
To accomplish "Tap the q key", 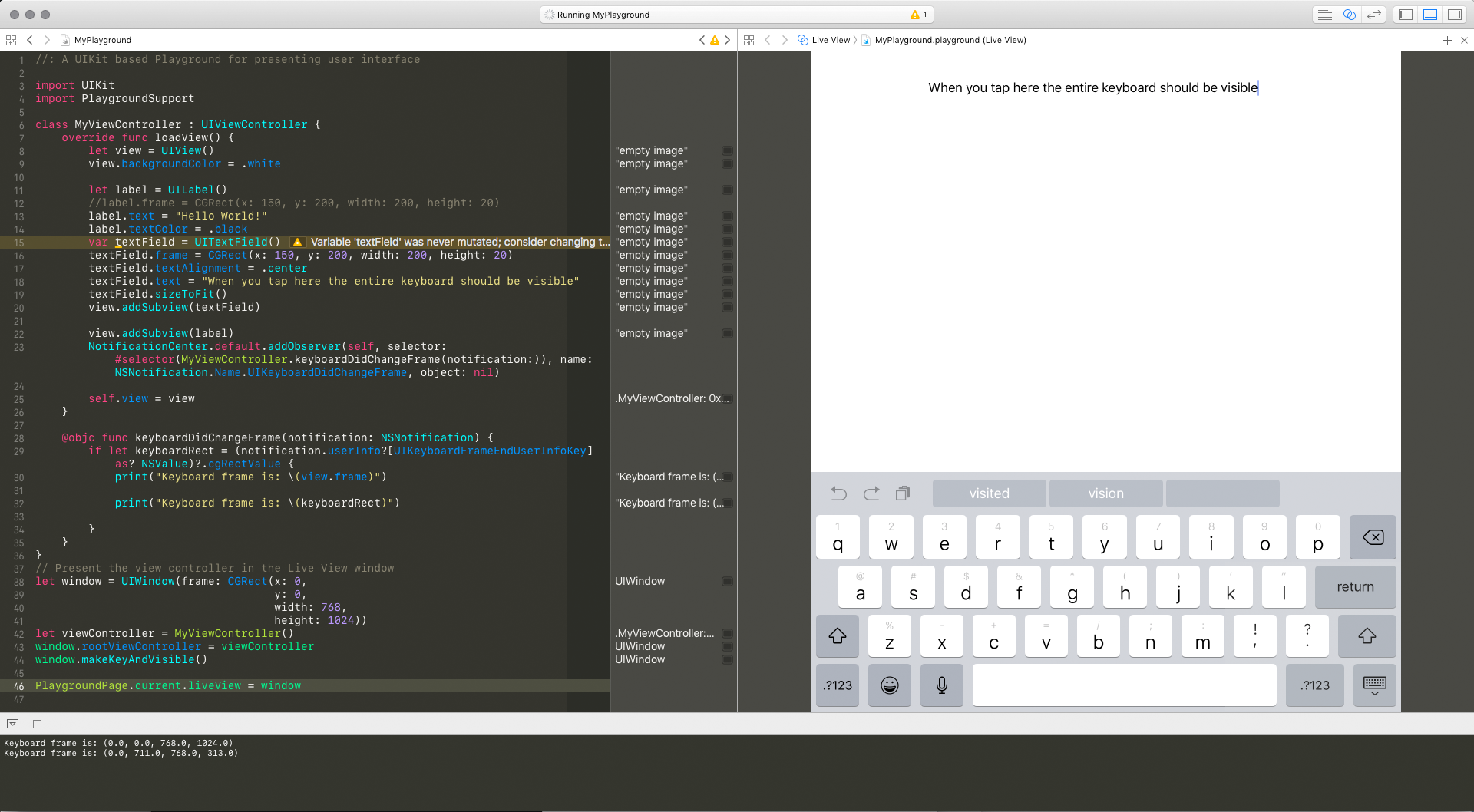I will (838, 537).
